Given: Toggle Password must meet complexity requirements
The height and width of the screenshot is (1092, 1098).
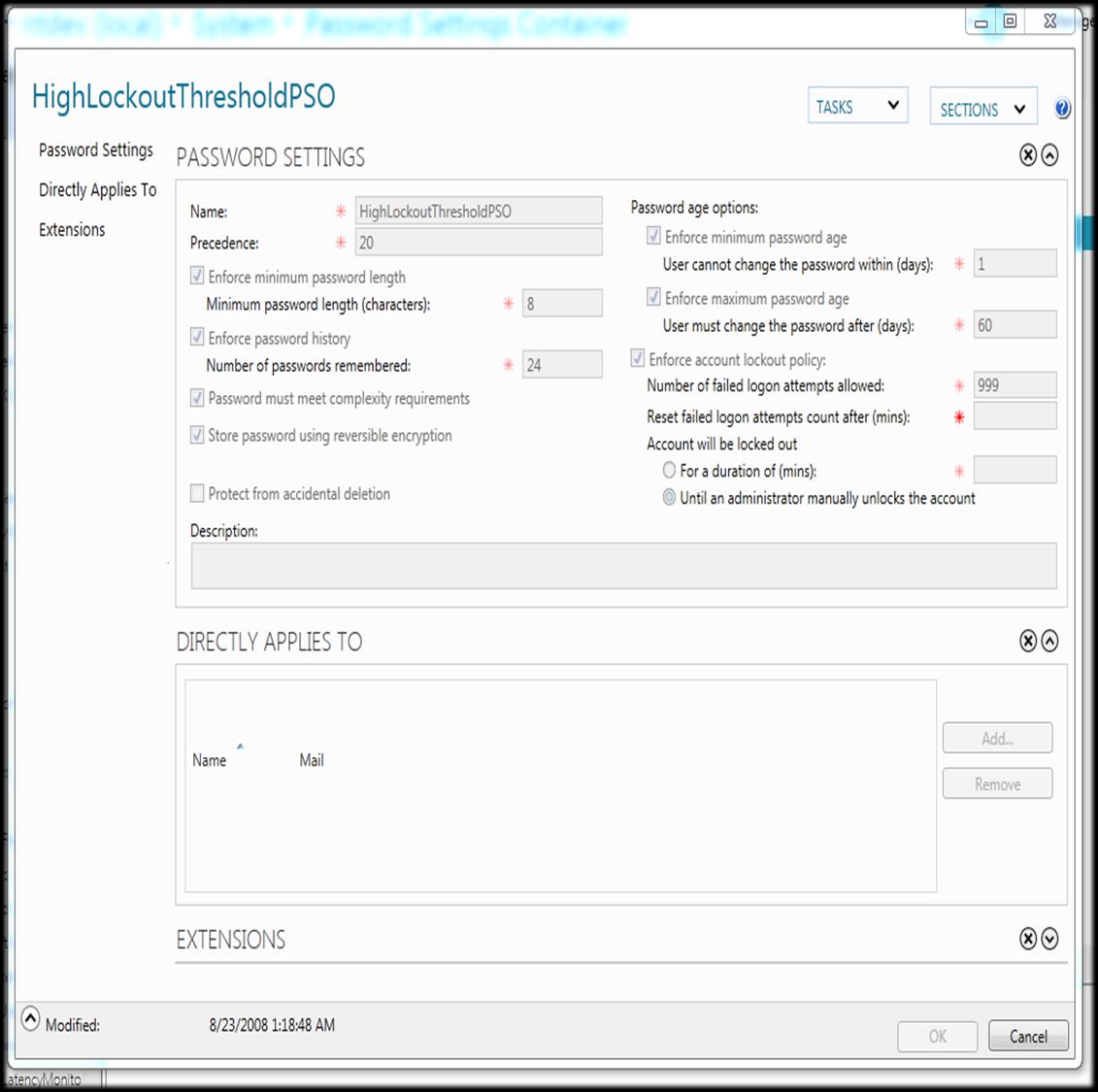Looking at the screenshot, I should coord(197,398).
